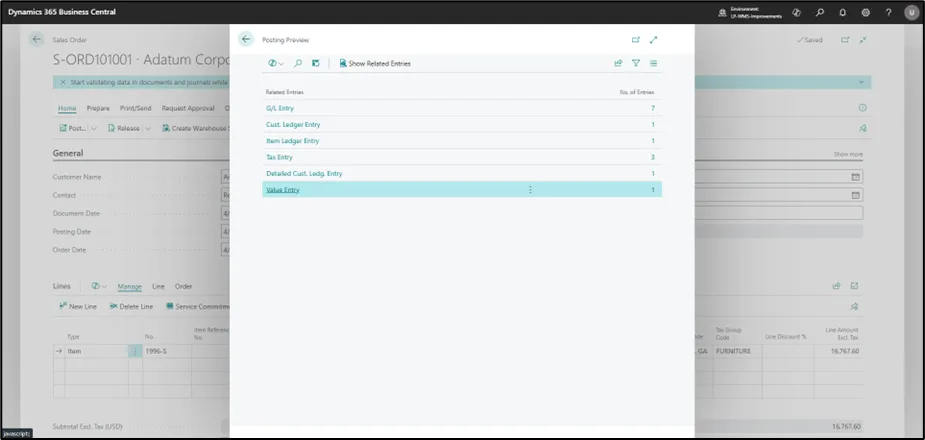Open the settings gear in the top bar
Viewport: 925px width, 440px height.
865,12
